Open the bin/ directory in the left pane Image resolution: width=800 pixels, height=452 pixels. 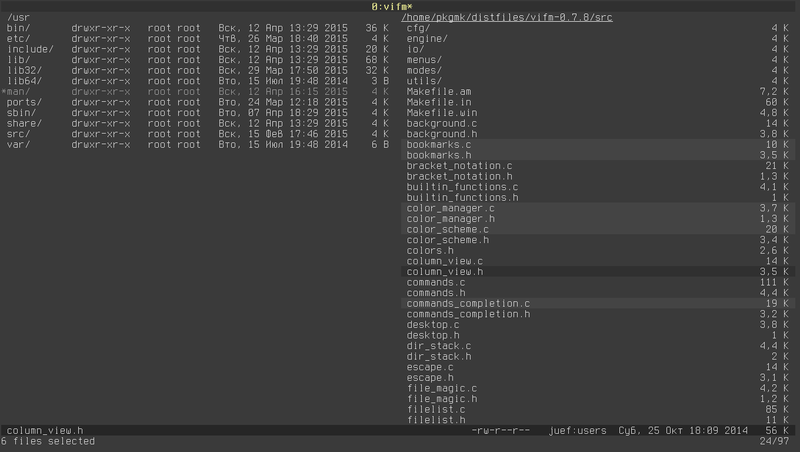pos(197,28)
